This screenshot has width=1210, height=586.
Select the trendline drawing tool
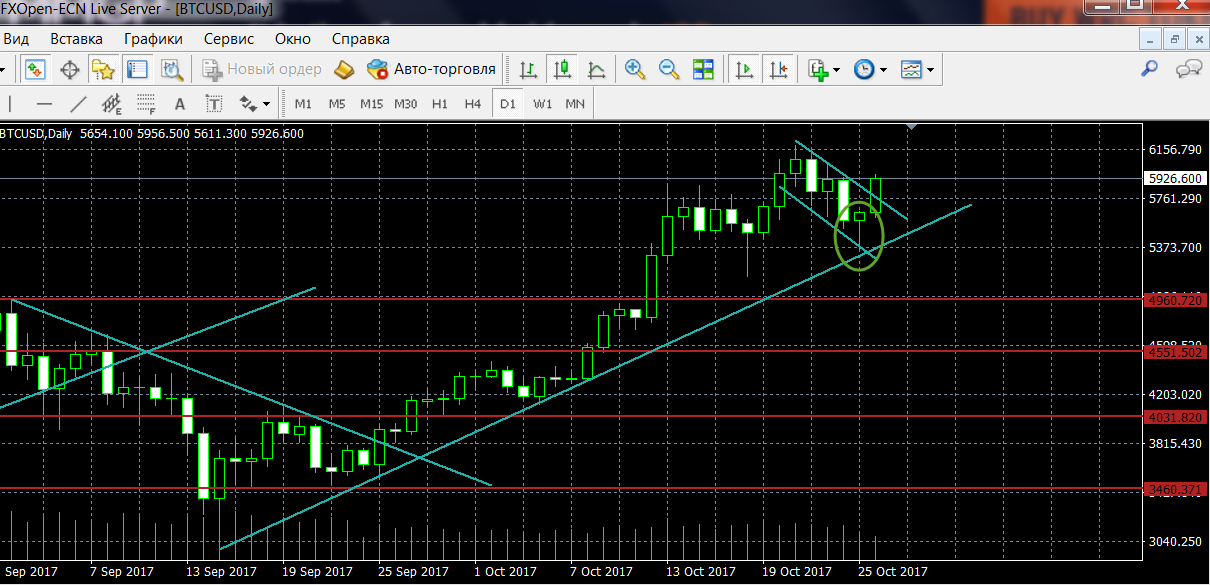point(78,104)
